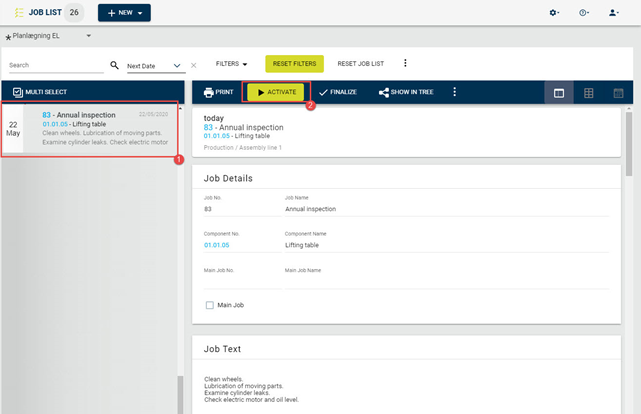Open the New dropdown button

coord(124,13)
